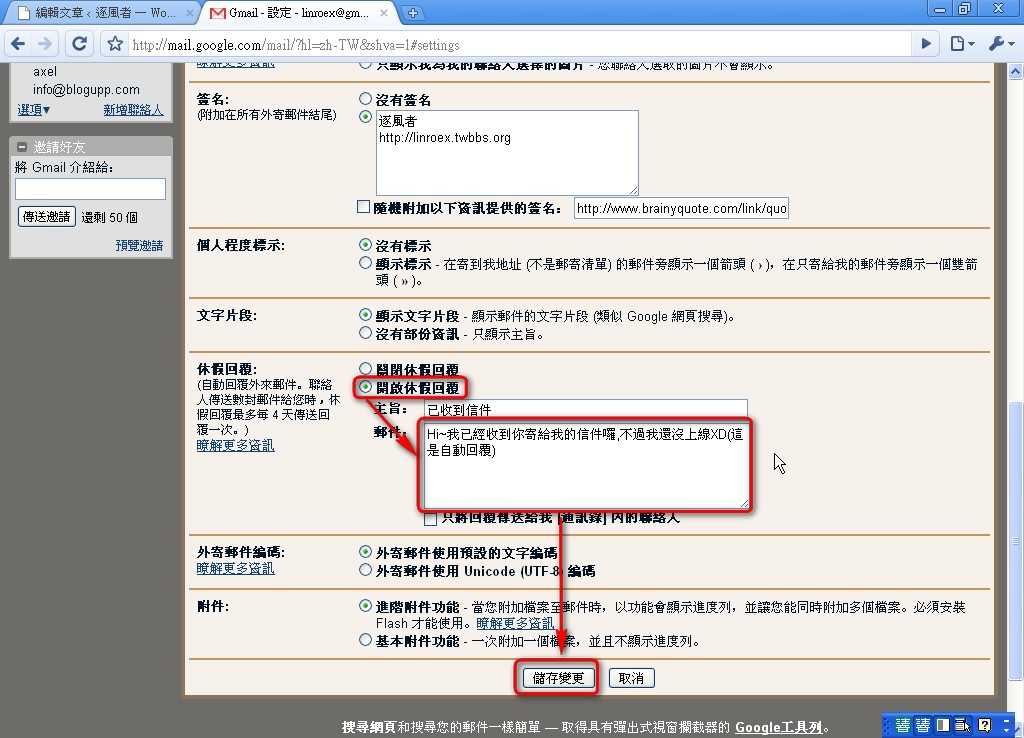Open 瞭解更多資訊 link in attachments section

tap(515, 624)
